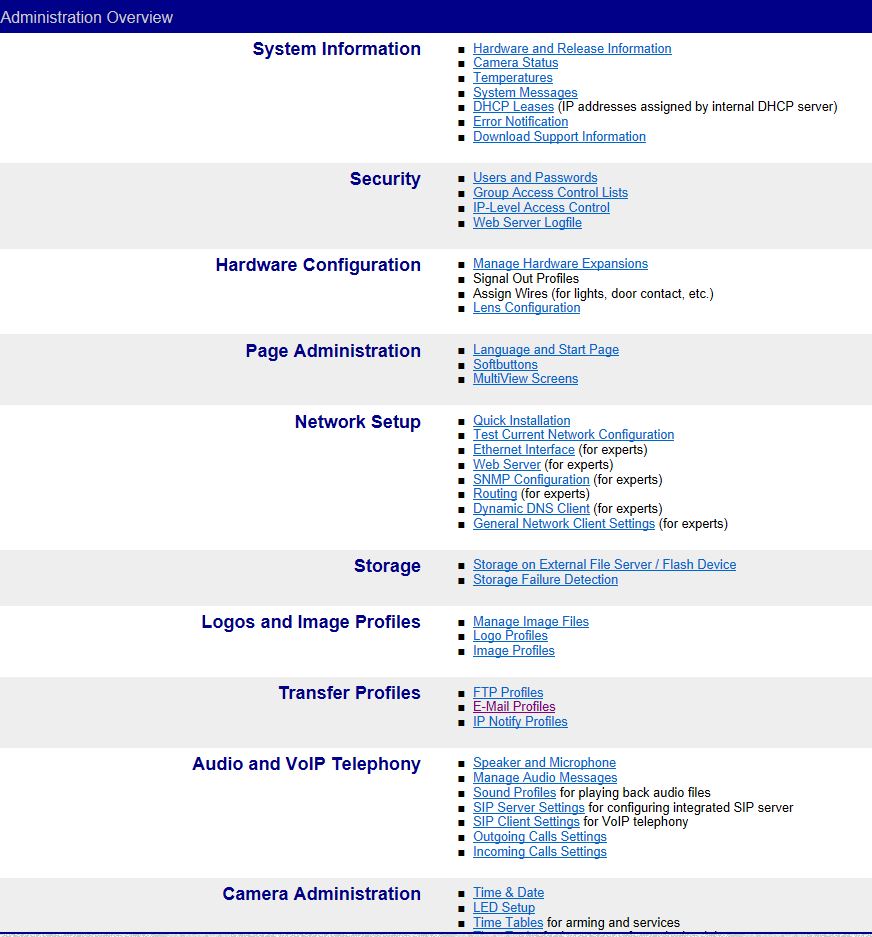
Task: Go to Outgoing Calls Settings
Action: point(540,837)
